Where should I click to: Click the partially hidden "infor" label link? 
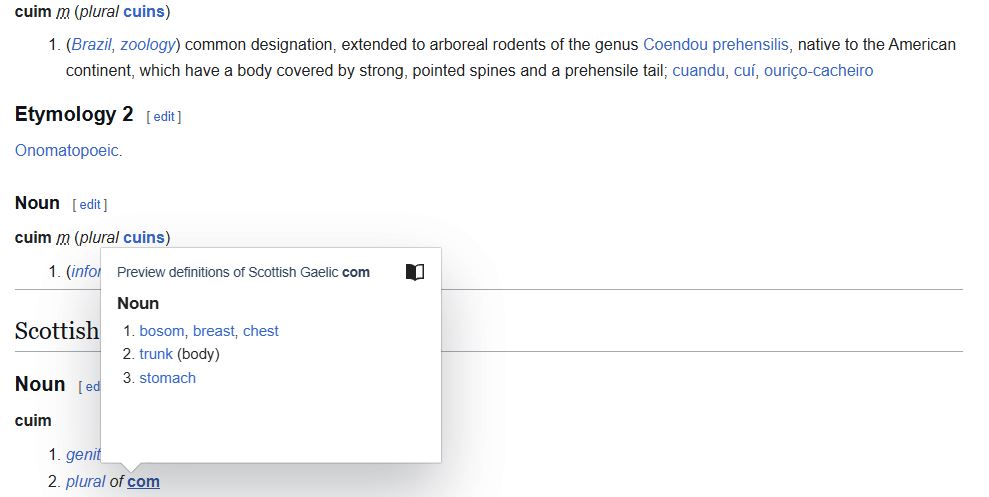click(x=84, y=272)
